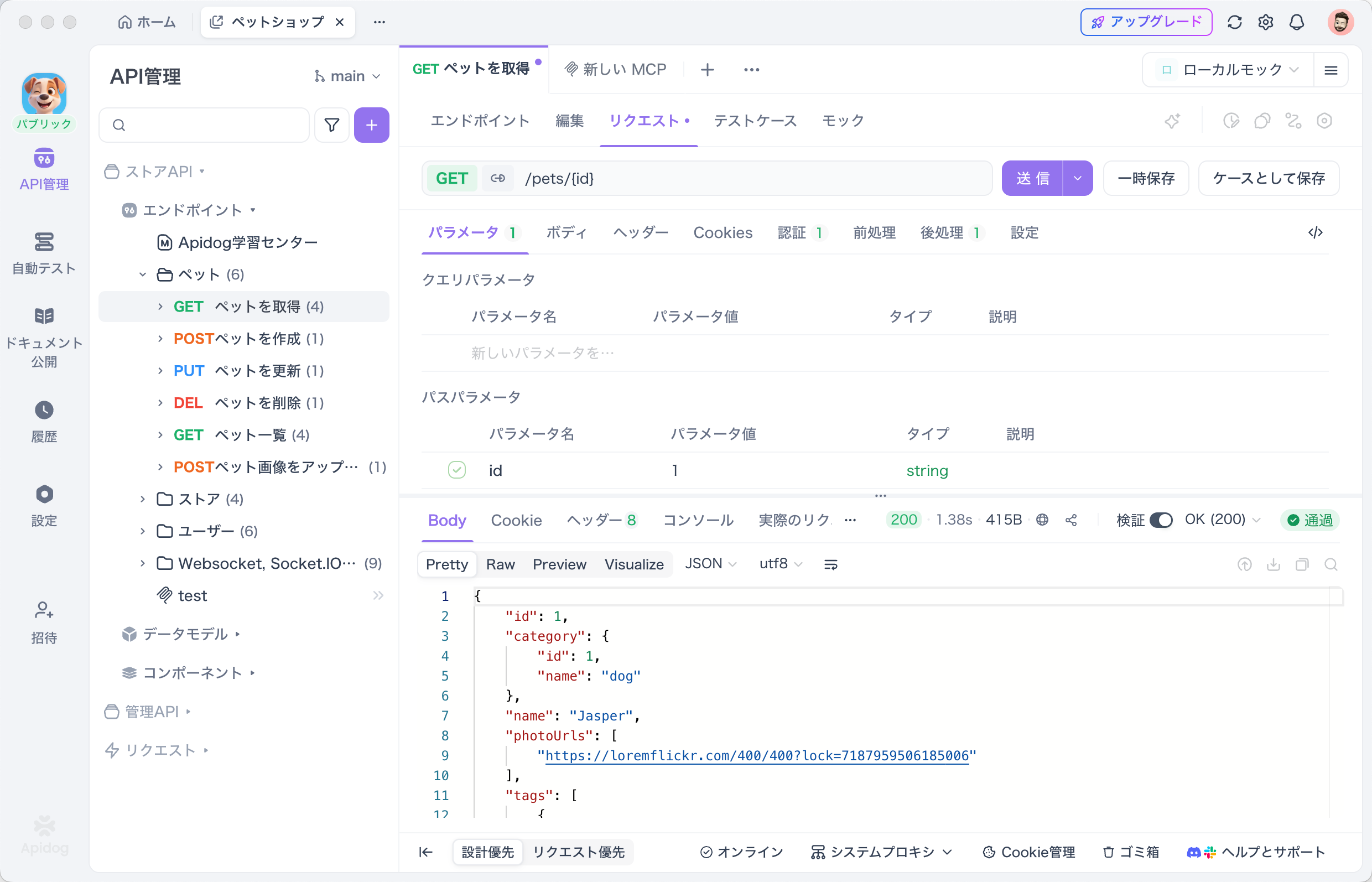Click the share icon in response bar
The image size is (1372, 882).
[1071, 520]
